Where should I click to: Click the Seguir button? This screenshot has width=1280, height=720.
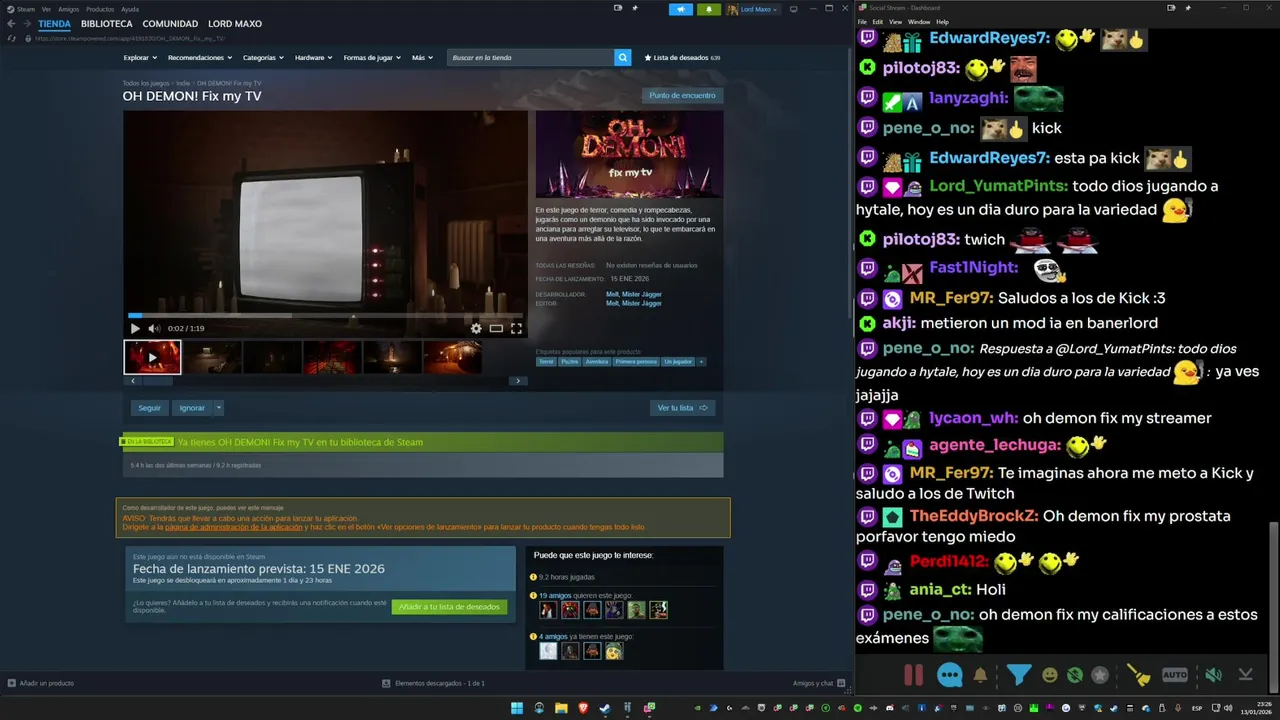click(149, 408)
